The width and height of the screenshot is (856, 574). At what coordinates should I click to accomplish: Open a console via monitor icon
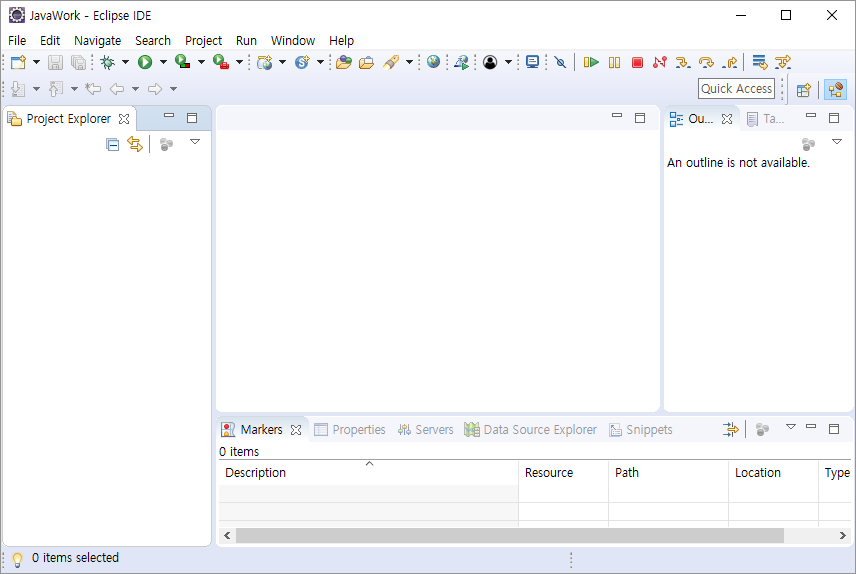tap(532, 62)
